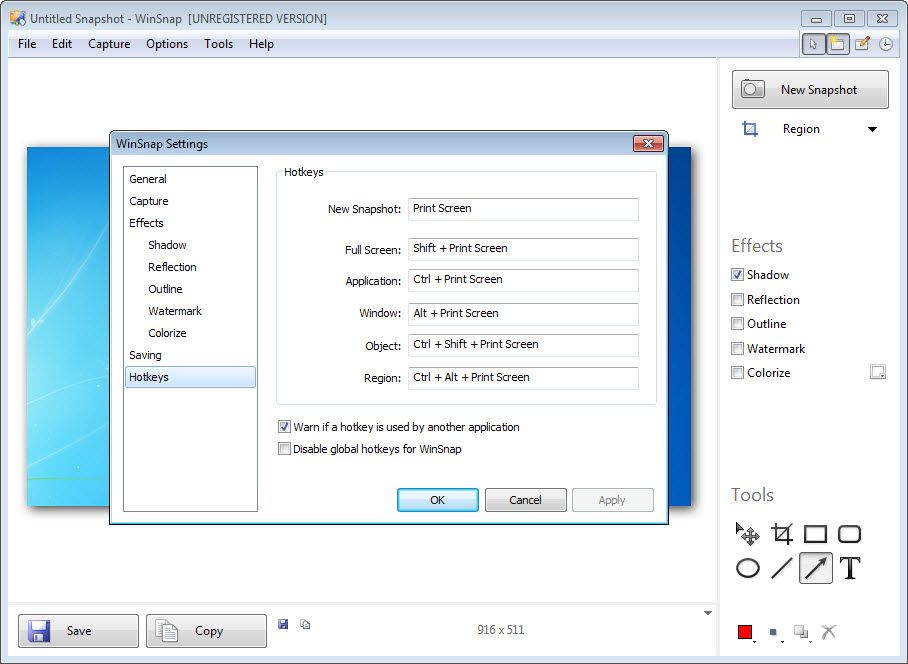
Task: Click the pencil editor icon in the top toolbar
Action: tap(862, 44)
